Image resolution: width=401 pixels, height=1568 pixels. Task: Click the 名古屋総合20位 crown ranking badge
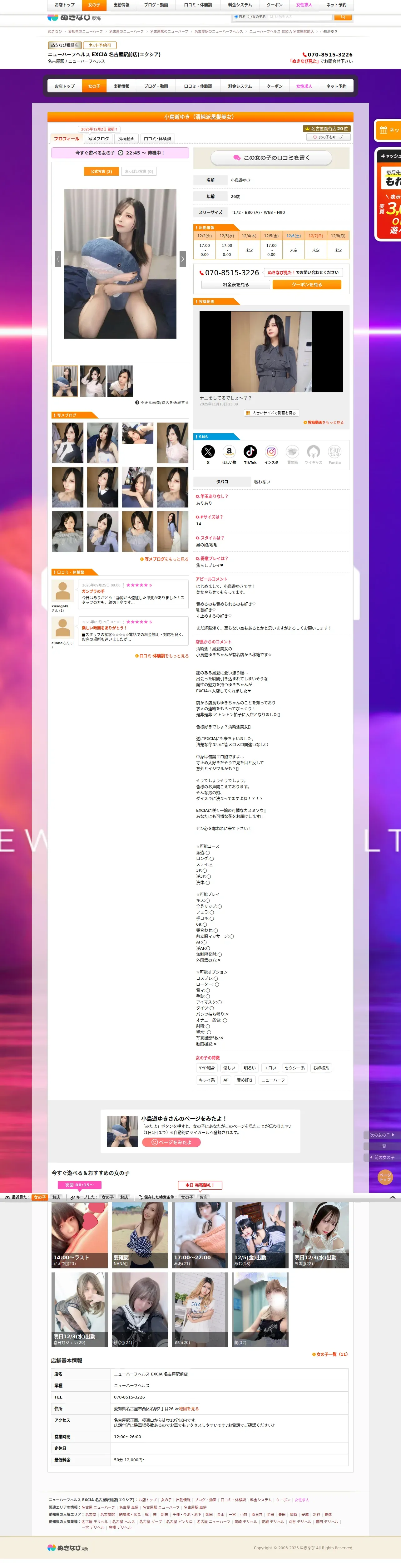point(326,129)
